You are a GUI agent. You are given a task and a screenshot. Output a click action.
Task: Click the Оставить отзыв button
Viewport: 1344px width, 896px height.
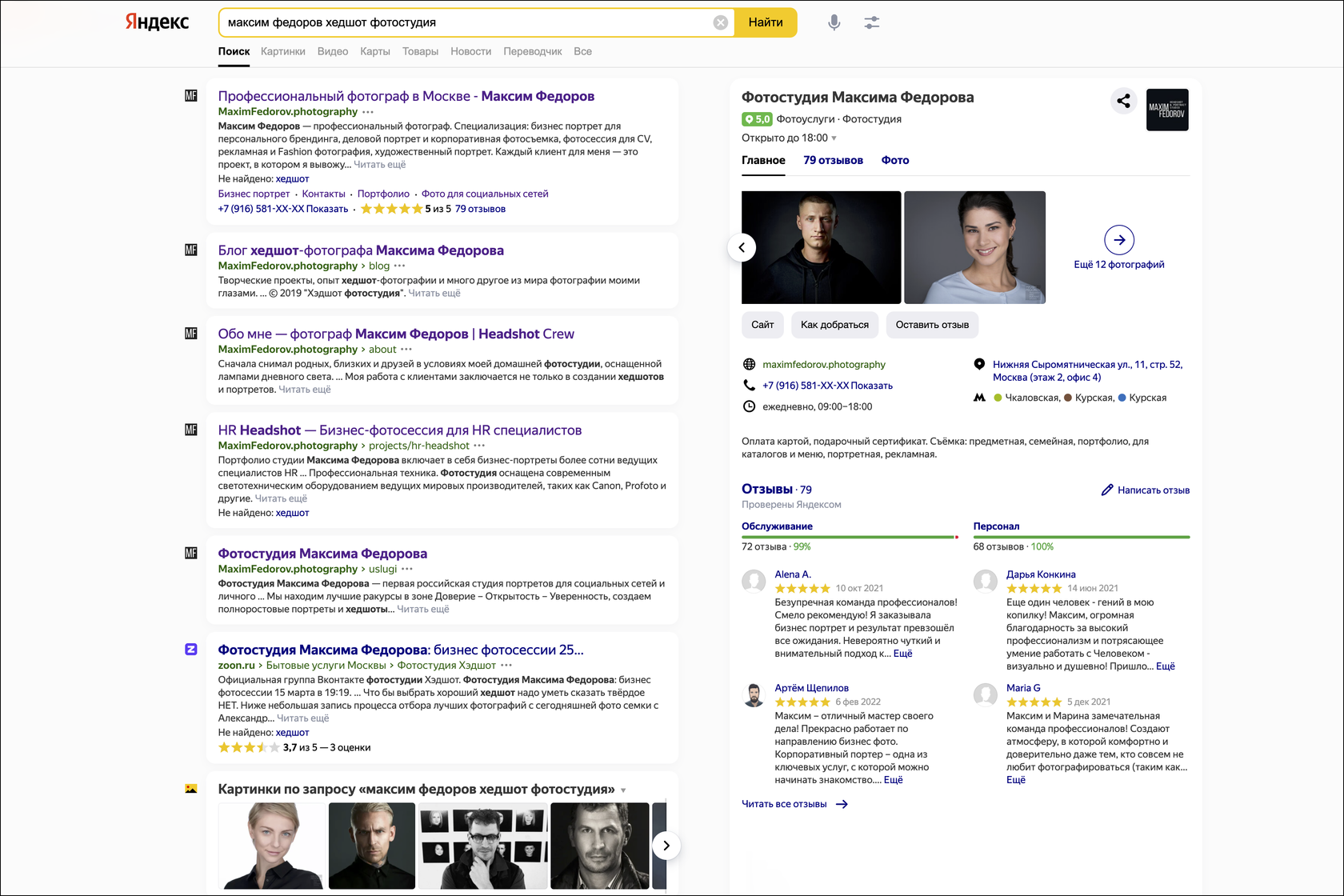[x=932, y=325]
